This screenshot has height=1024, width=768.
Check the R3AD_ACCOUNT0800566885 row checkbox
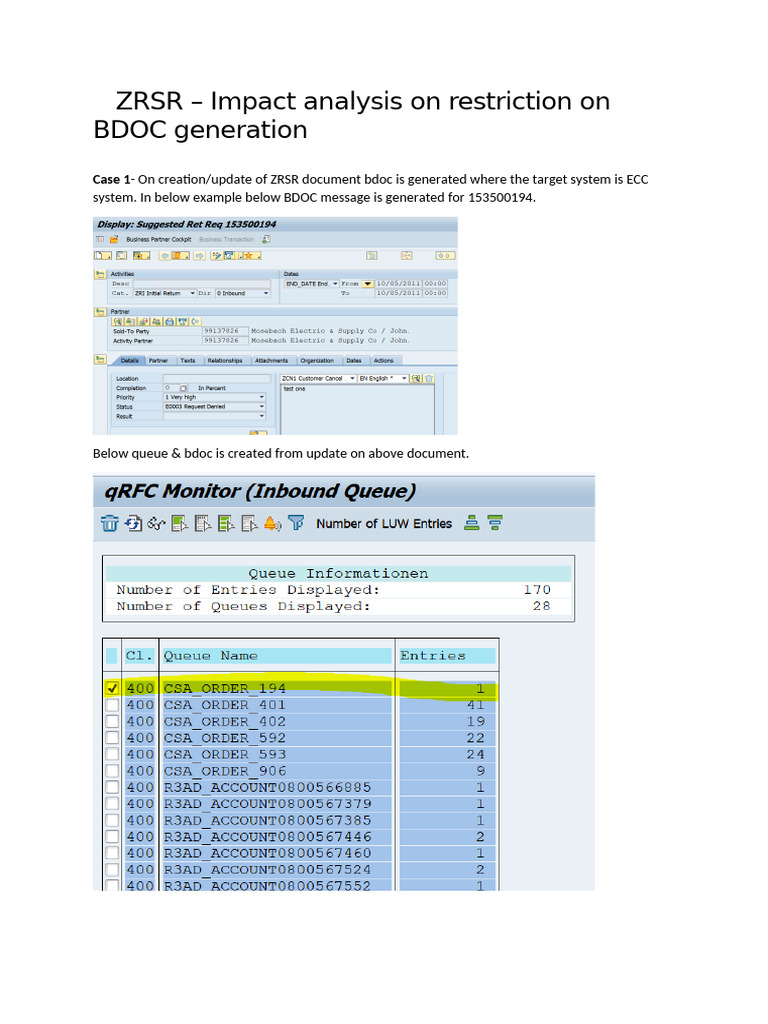click(x=112, y=787)
